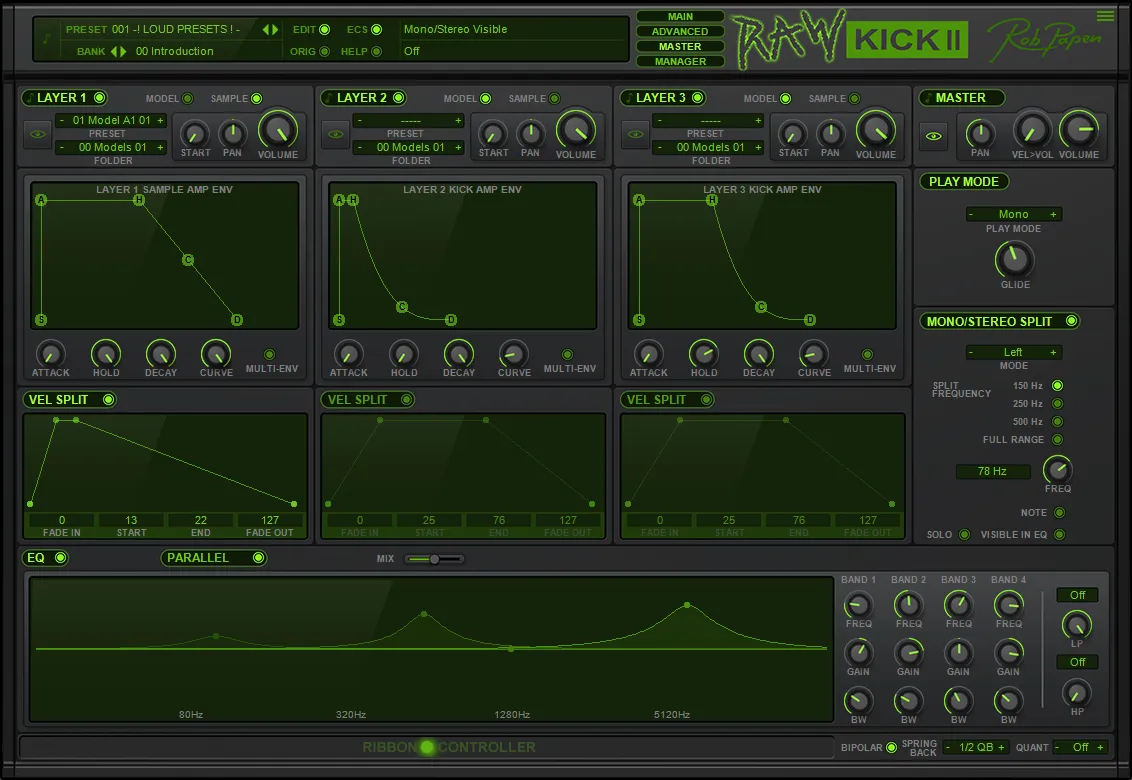Screen dimensions: 1132x780
Task: Click the Band 1 FREQ knob
Action: pos(858,605)
